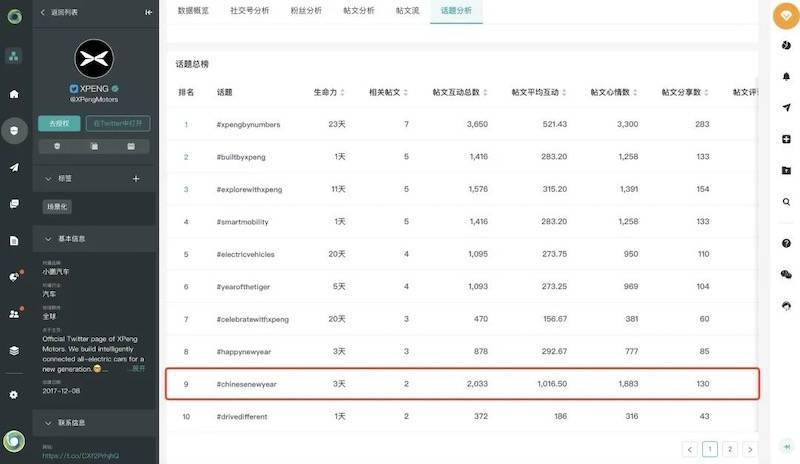Collapse the 标签 section chevron

48,179
